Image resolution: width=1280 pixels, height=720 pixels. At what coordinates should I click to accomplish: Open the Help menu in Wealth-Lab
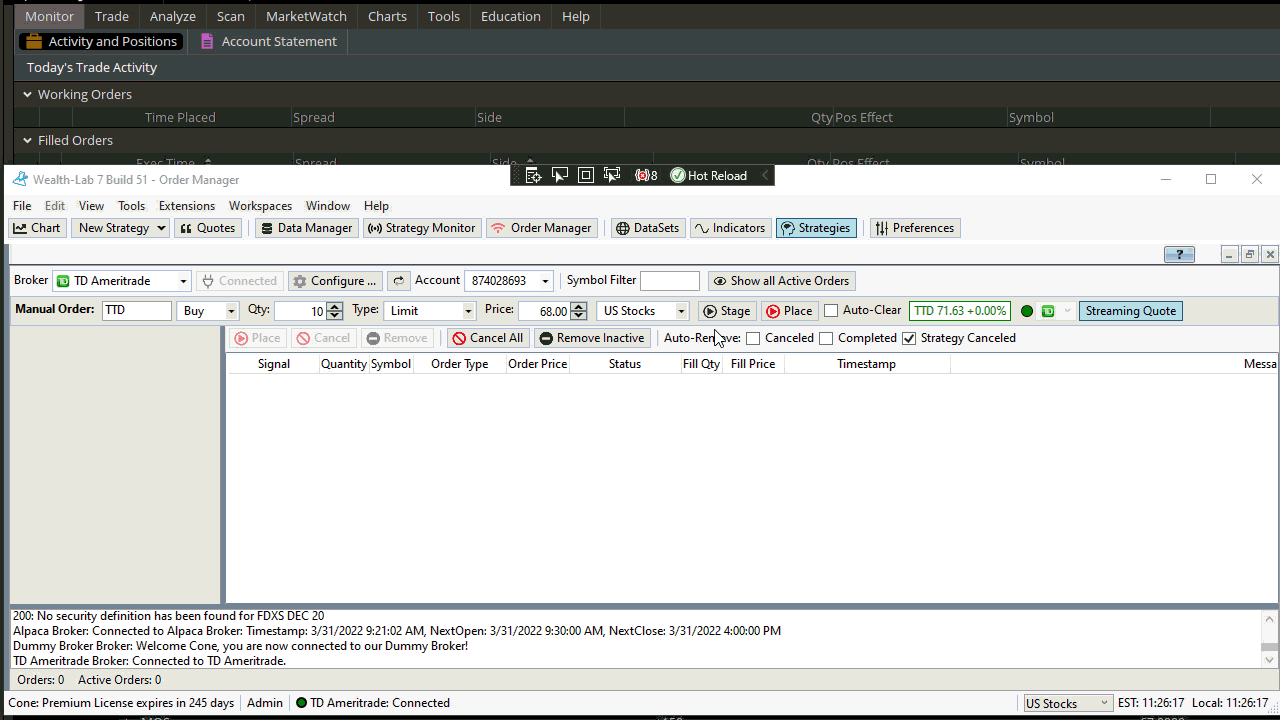pos(376,206)
